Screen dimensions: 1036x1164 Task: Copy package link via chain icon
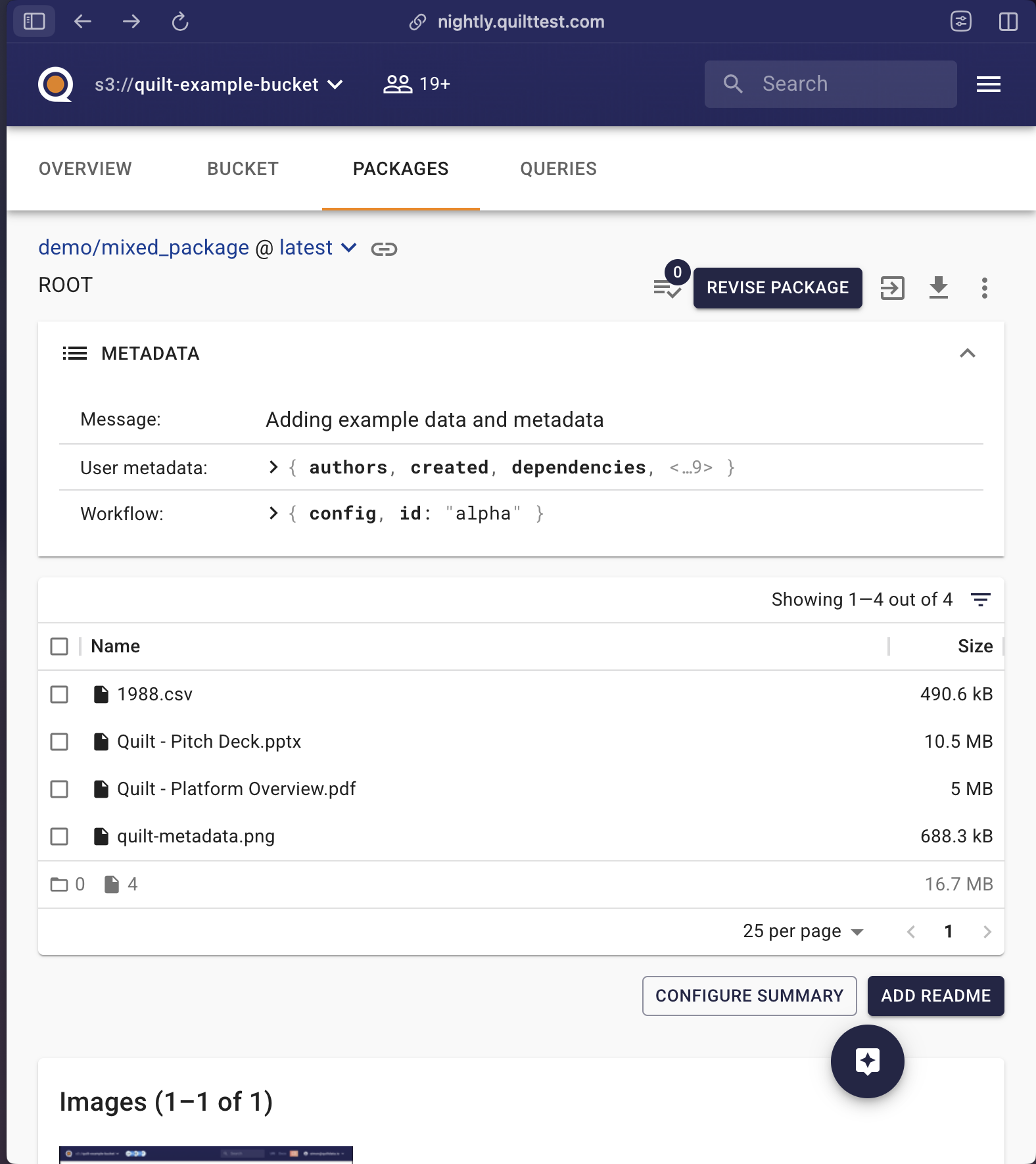(384, 249)
